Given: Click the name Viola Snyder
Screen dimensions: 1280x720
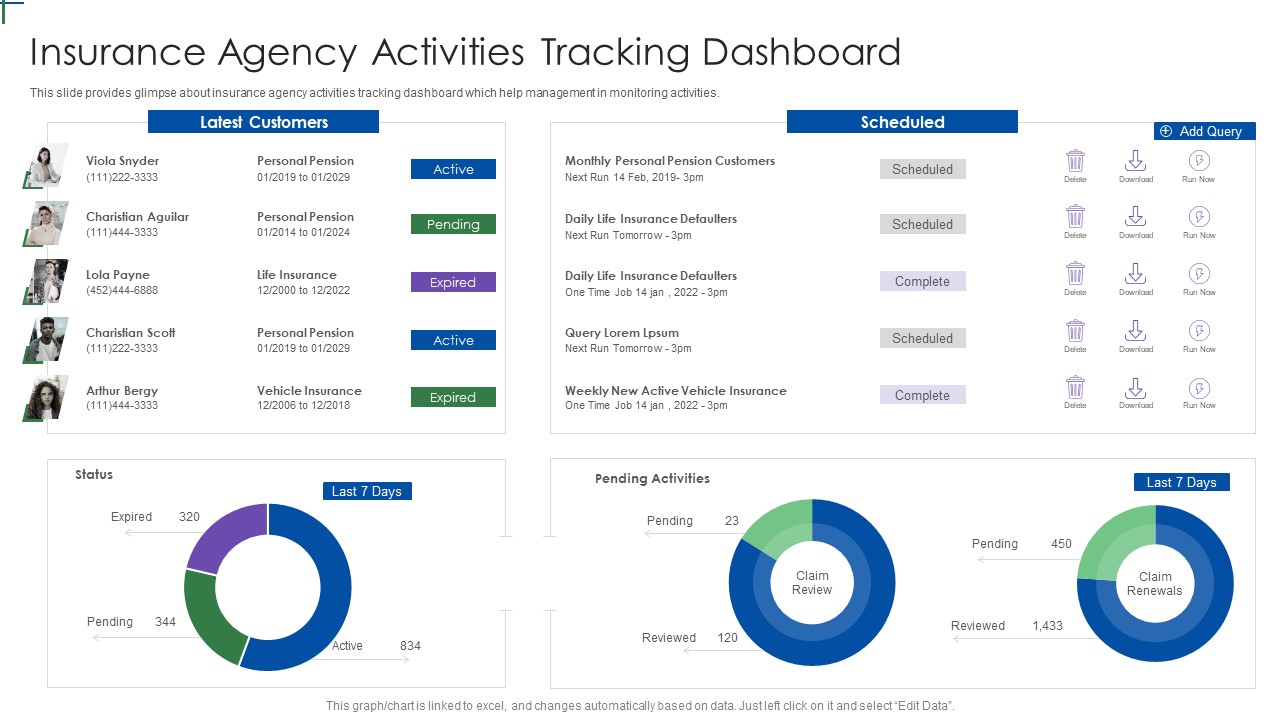Looking at the screenshot, I should [122, 161].
